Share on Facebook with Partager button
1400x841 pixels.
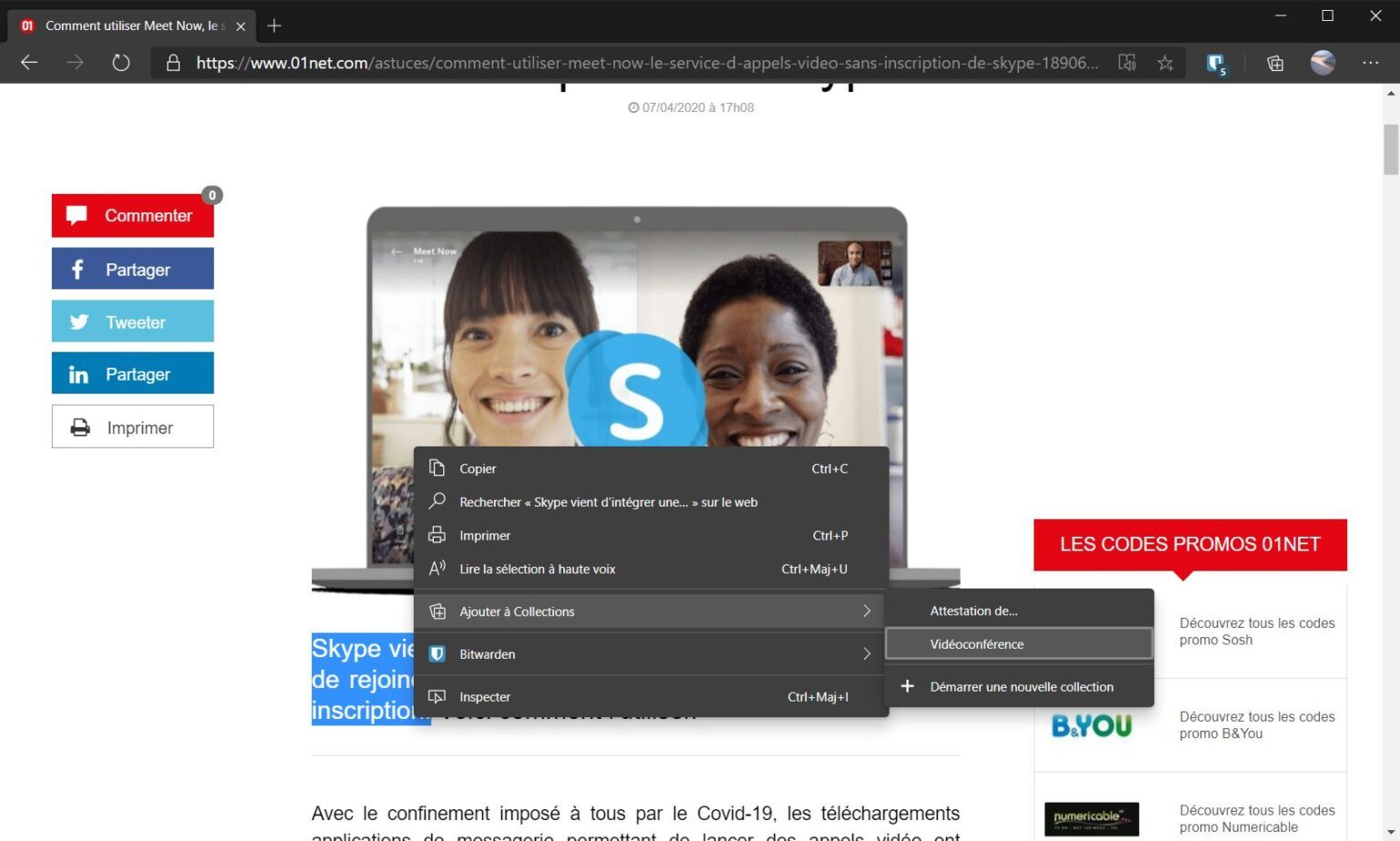click(x=133, y=269)
